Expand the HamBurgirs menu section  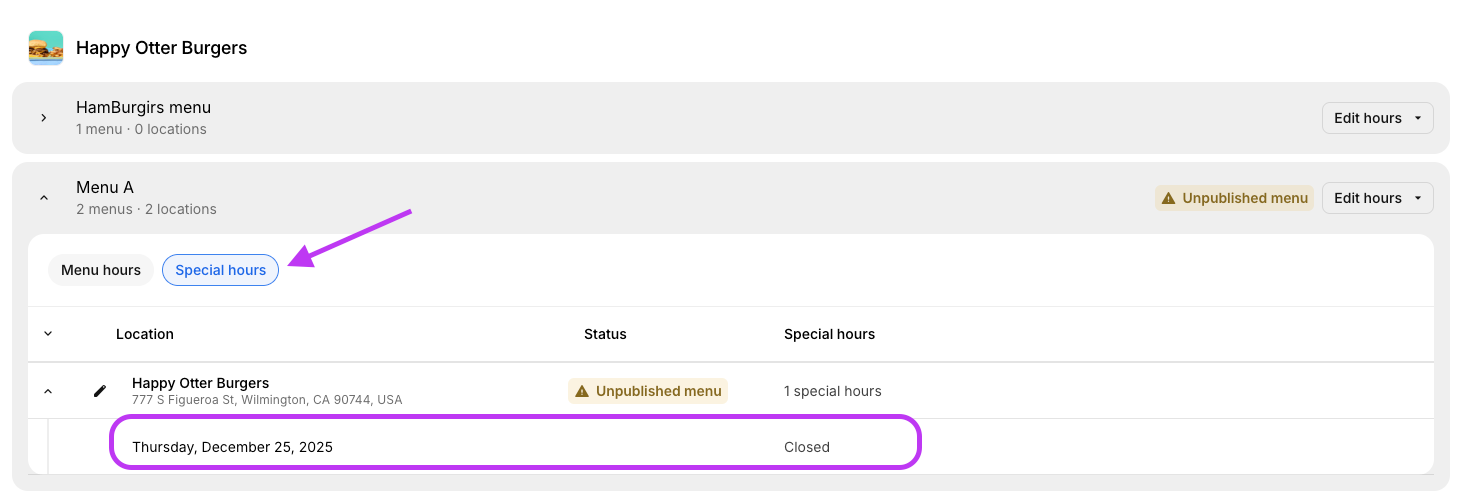pyautogui.click(x=44, y=118)
